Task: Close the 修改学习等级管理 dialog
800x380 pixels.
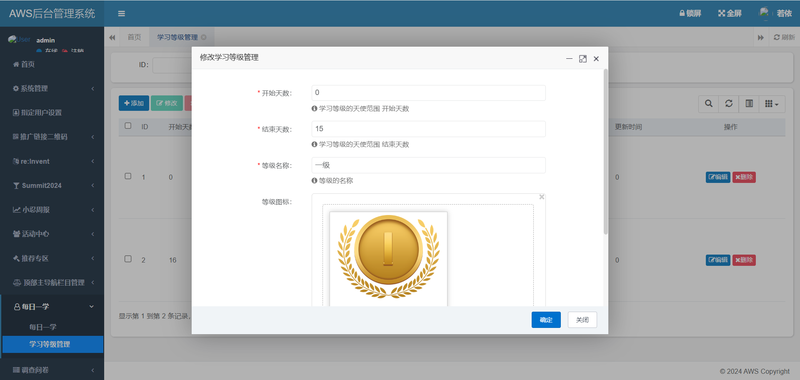Action: (596, 59)
